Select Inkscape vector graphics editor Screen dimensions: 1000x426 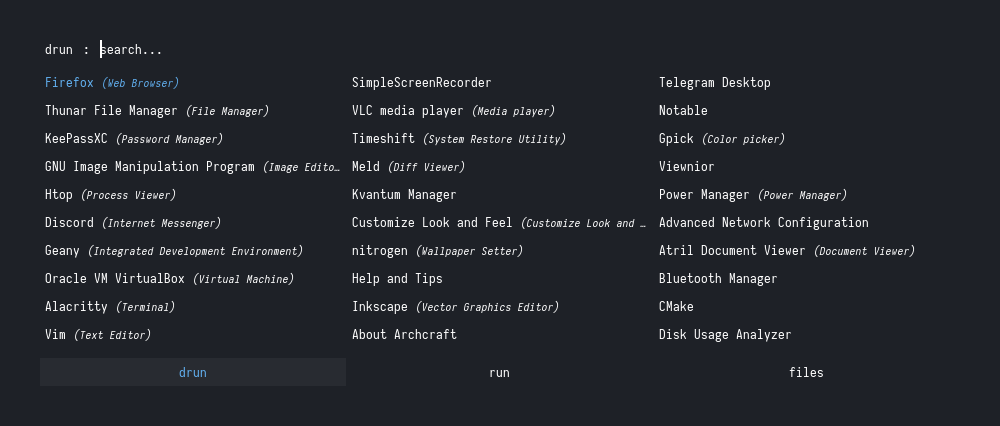pos(455,307)
